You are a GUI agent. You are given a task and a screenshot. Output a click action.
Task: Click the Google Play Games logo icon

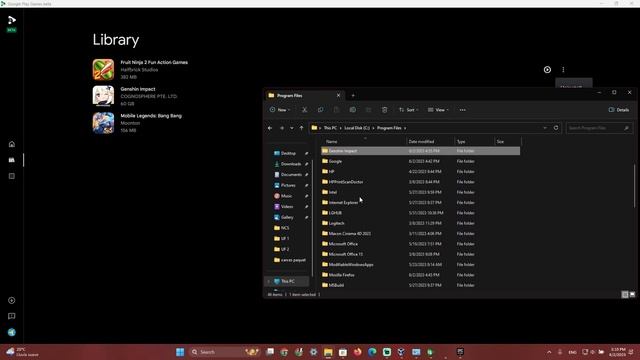[12, 20]
